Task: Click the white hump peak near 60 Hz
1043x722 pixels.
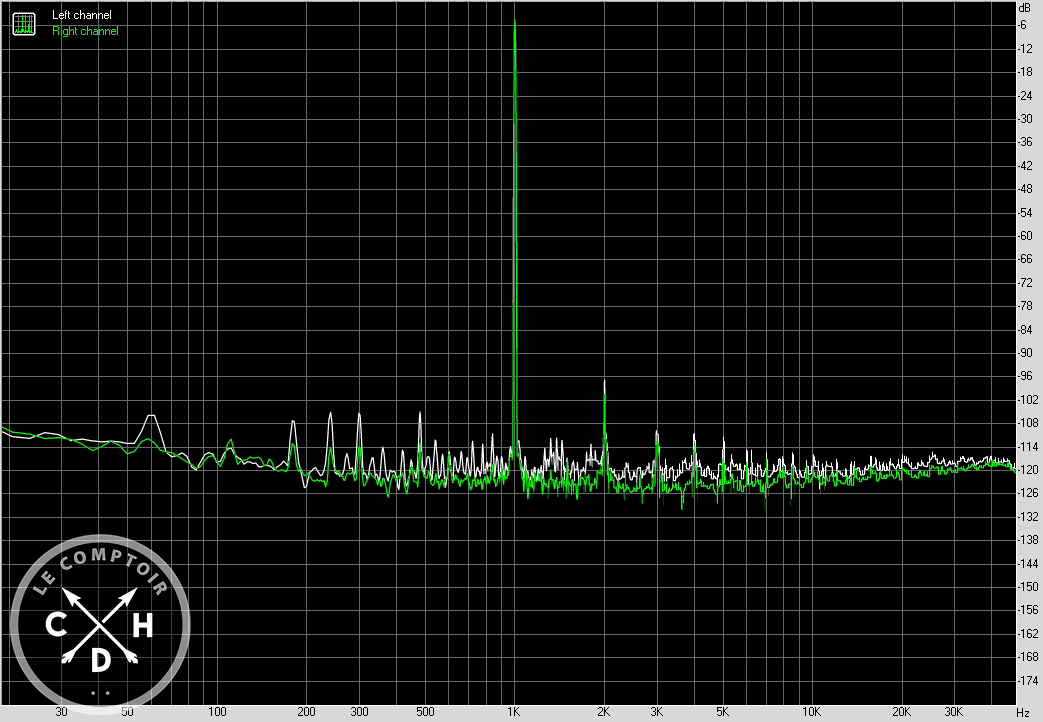Action: 152,415
